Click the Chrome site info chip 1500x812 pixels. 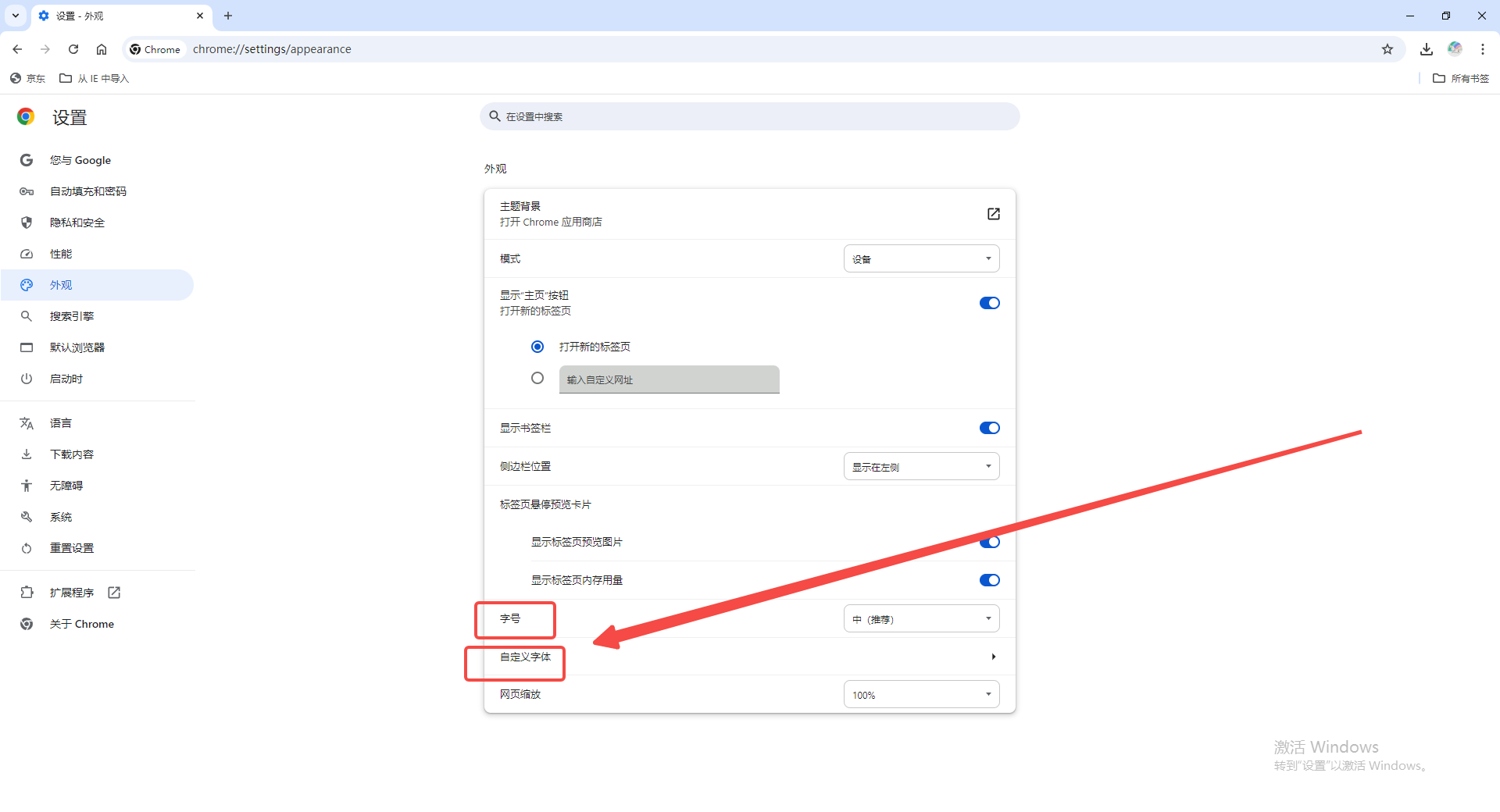155,49
